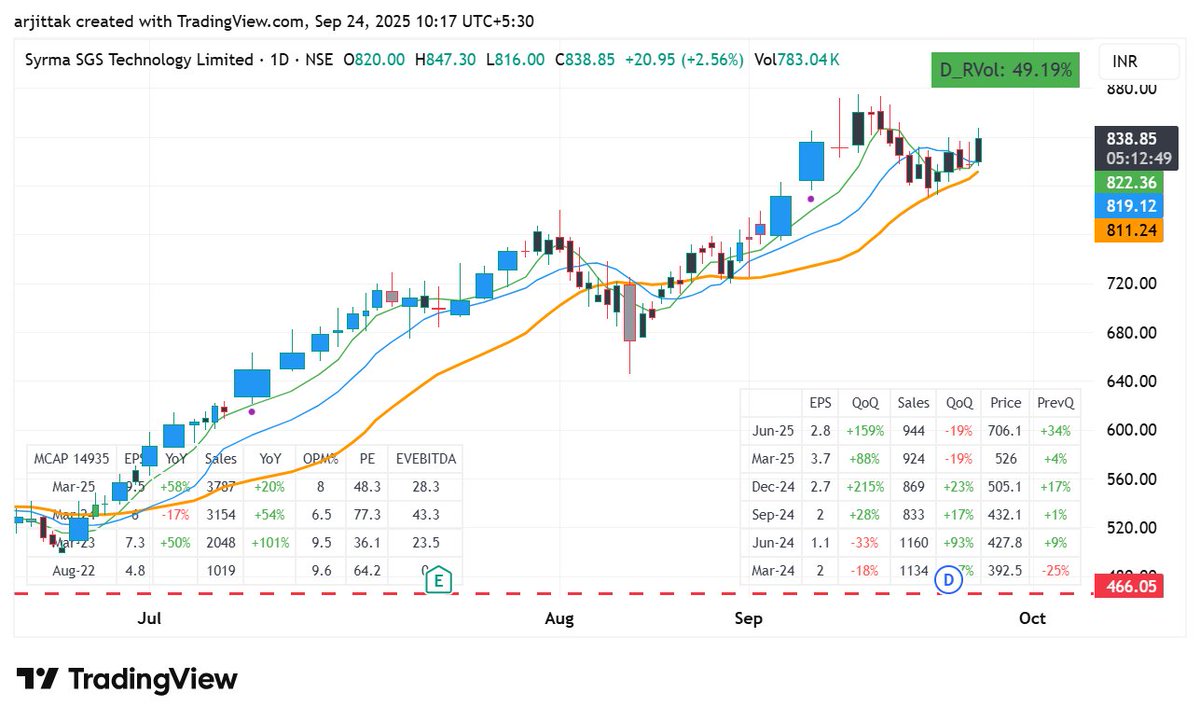Image resolution: width=1200 pixels, height=721 pixels.
Task: Click the H847.30 high value
Action: tap(447, 60)
